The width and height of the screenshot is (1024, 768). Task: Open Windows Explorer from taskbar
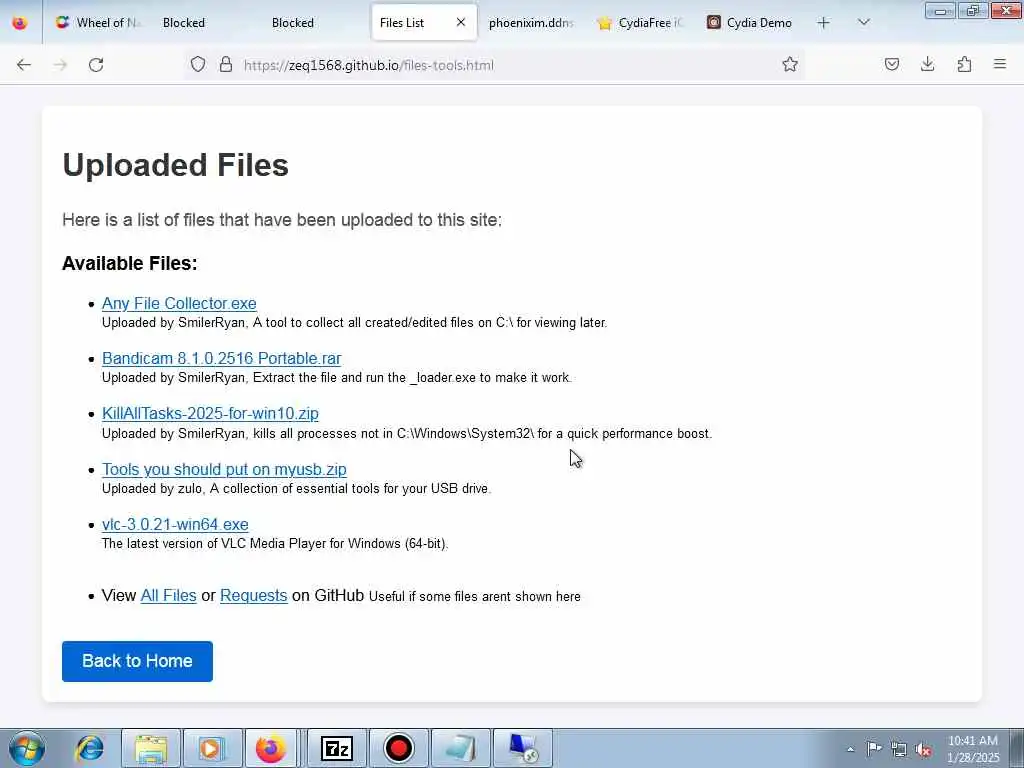point(151,748)
